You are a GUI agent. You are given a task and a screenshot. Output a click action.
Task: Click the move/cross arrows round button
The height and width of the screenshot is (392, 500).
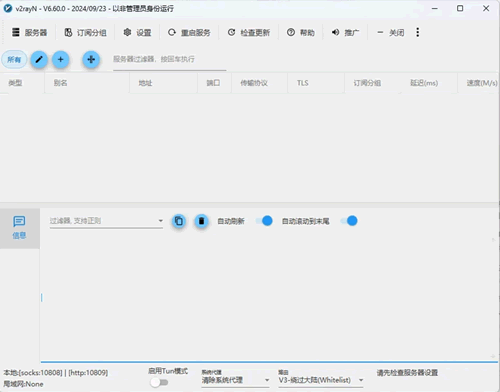tap(91, 60)
